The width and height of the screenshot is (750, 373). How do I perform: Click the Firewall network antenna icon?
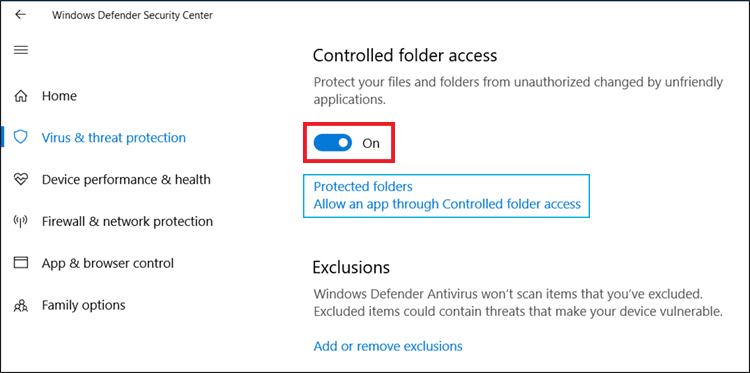point(21,221)
